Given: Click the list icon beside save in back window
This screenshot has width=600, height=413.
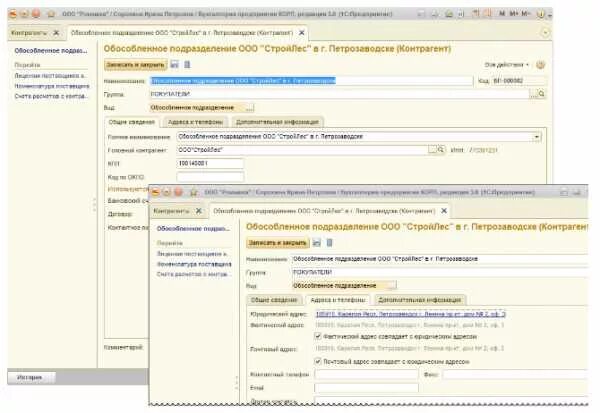Looking at the screenshot, I should [187, 64].
